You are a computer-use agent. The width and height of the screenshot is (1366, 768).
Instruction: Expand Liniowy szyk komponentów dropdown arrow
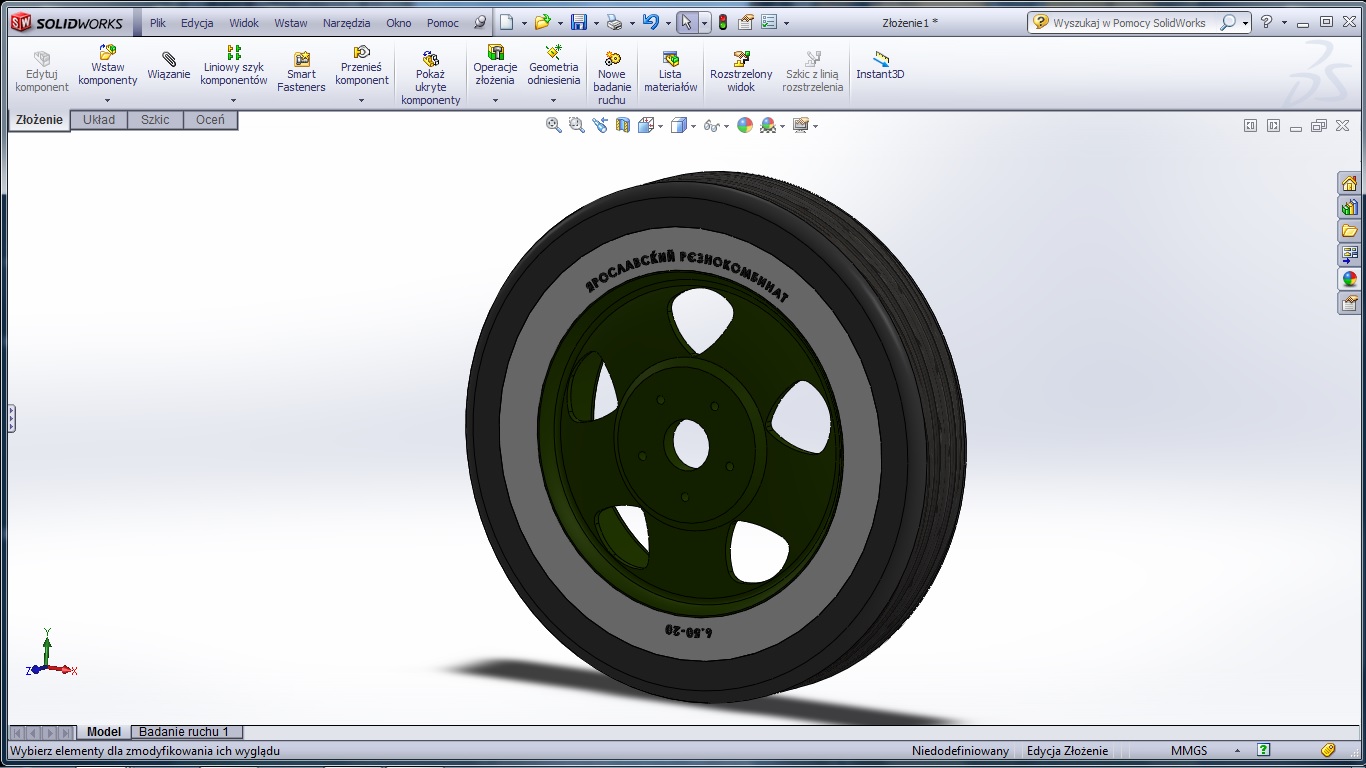[x=234, y=100]
